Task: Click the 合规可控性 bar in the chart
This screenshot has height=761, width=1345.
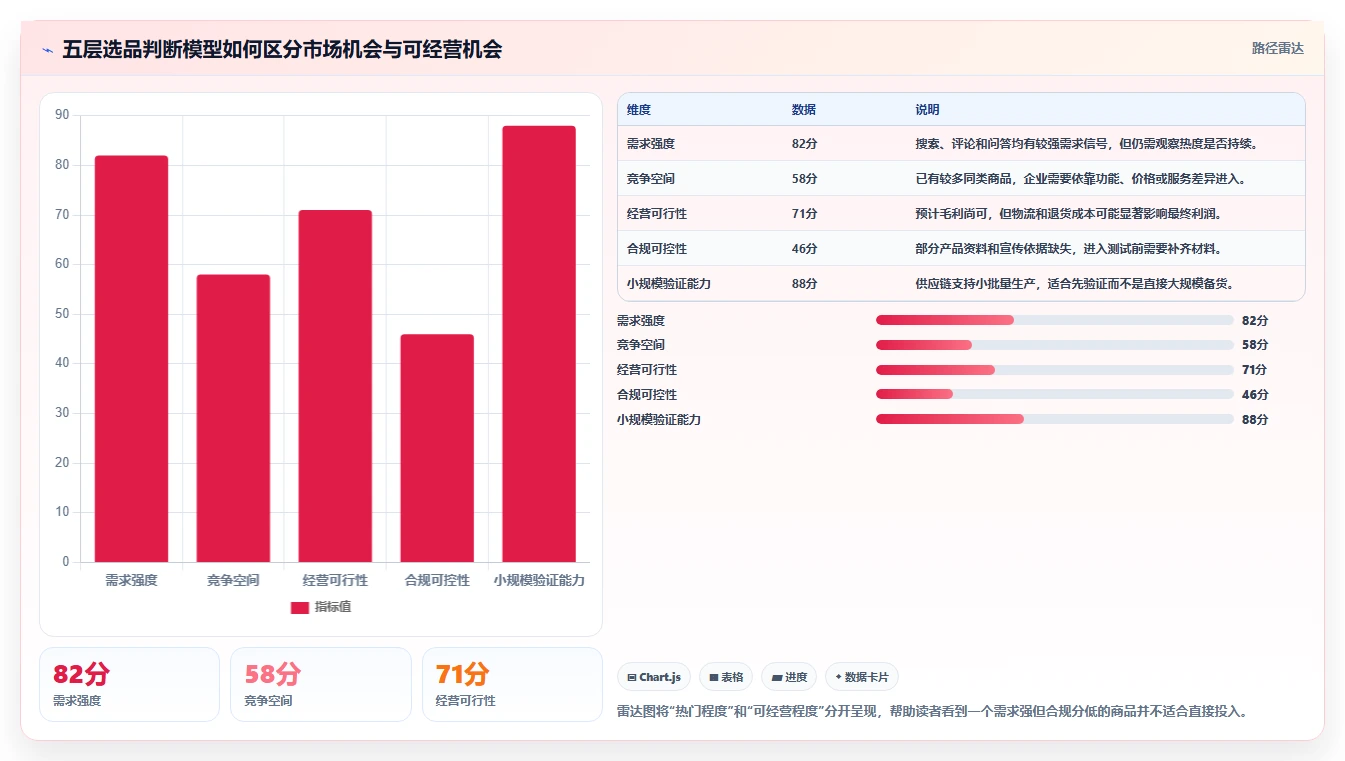Action: point(437,448)
